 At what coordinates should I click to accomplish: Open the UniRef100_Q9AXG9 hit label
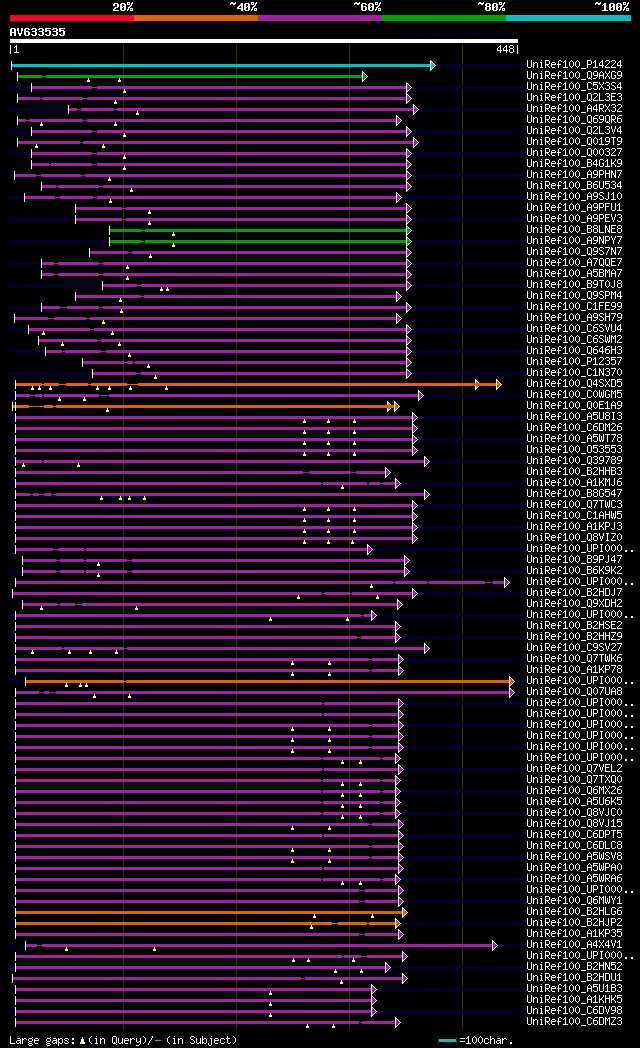(x=574, y=76)
